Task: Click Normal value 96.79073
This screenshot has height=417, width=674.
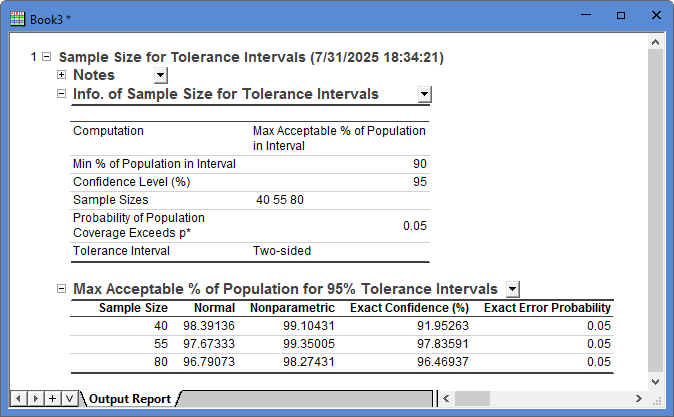Action: (209, 362)
